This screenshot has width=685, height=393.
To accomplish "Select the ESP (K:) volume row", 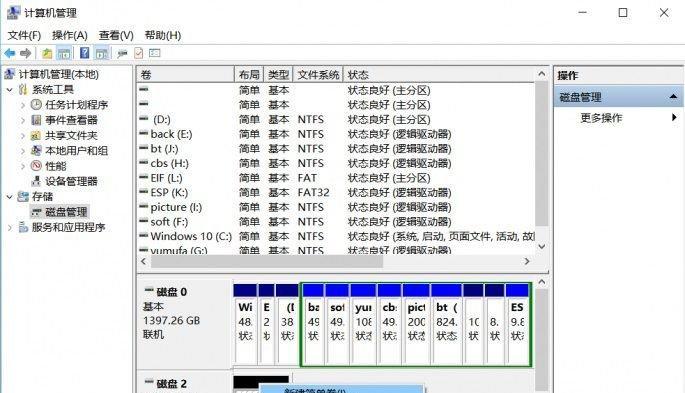I will [336, 193].
